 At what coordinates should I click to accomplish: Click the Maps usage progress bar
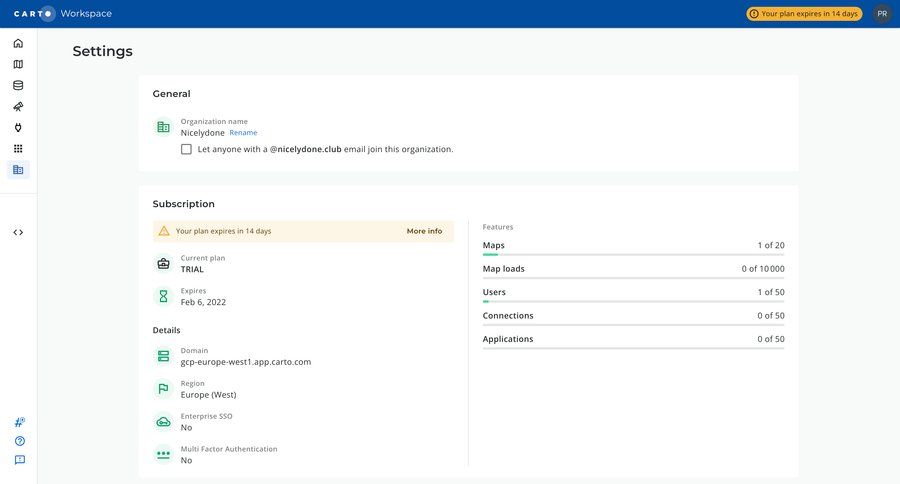[633, 255]
